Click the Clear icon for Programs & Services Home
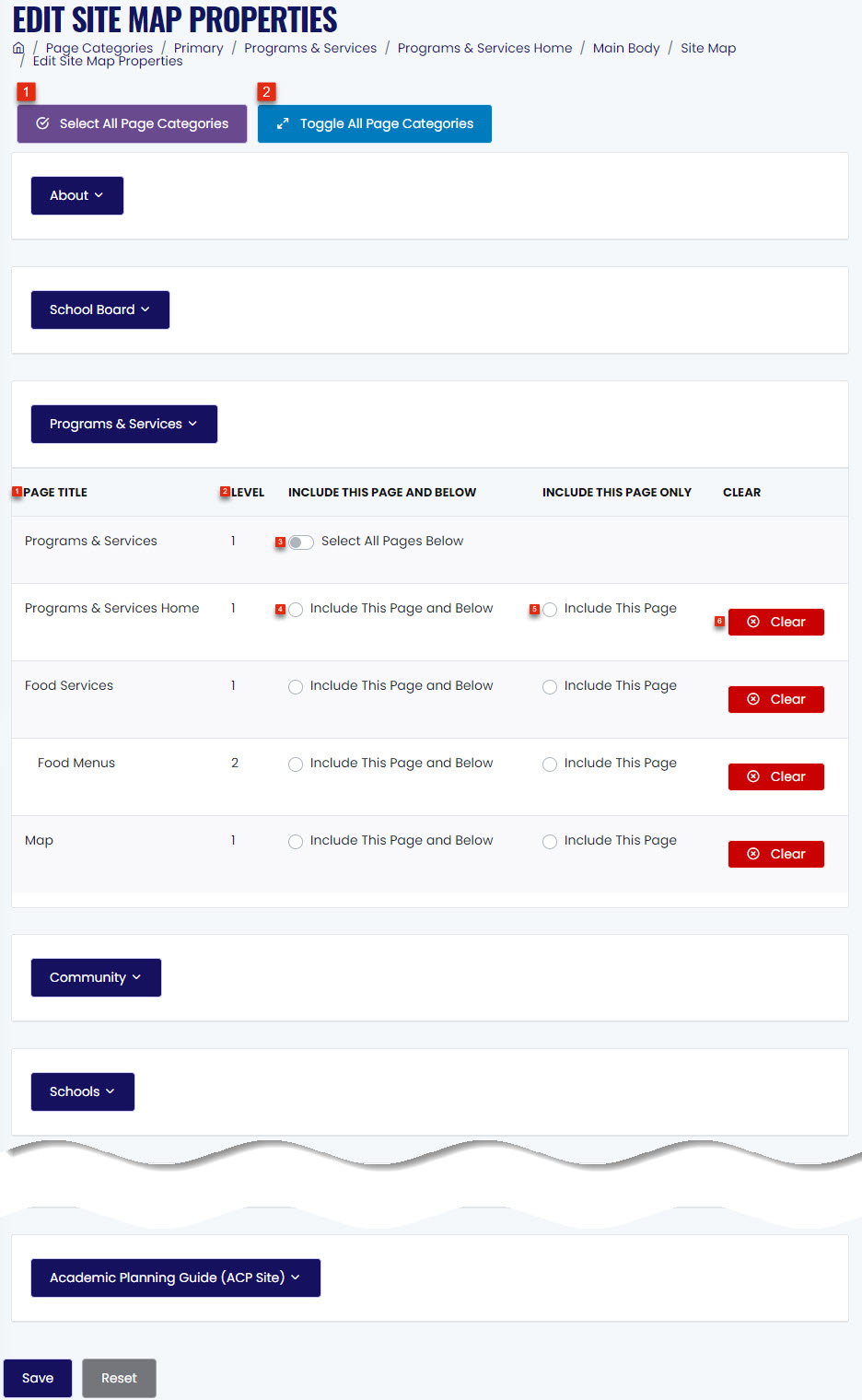Viewport: 862px width, 1400px height. (x=753, y=622)
